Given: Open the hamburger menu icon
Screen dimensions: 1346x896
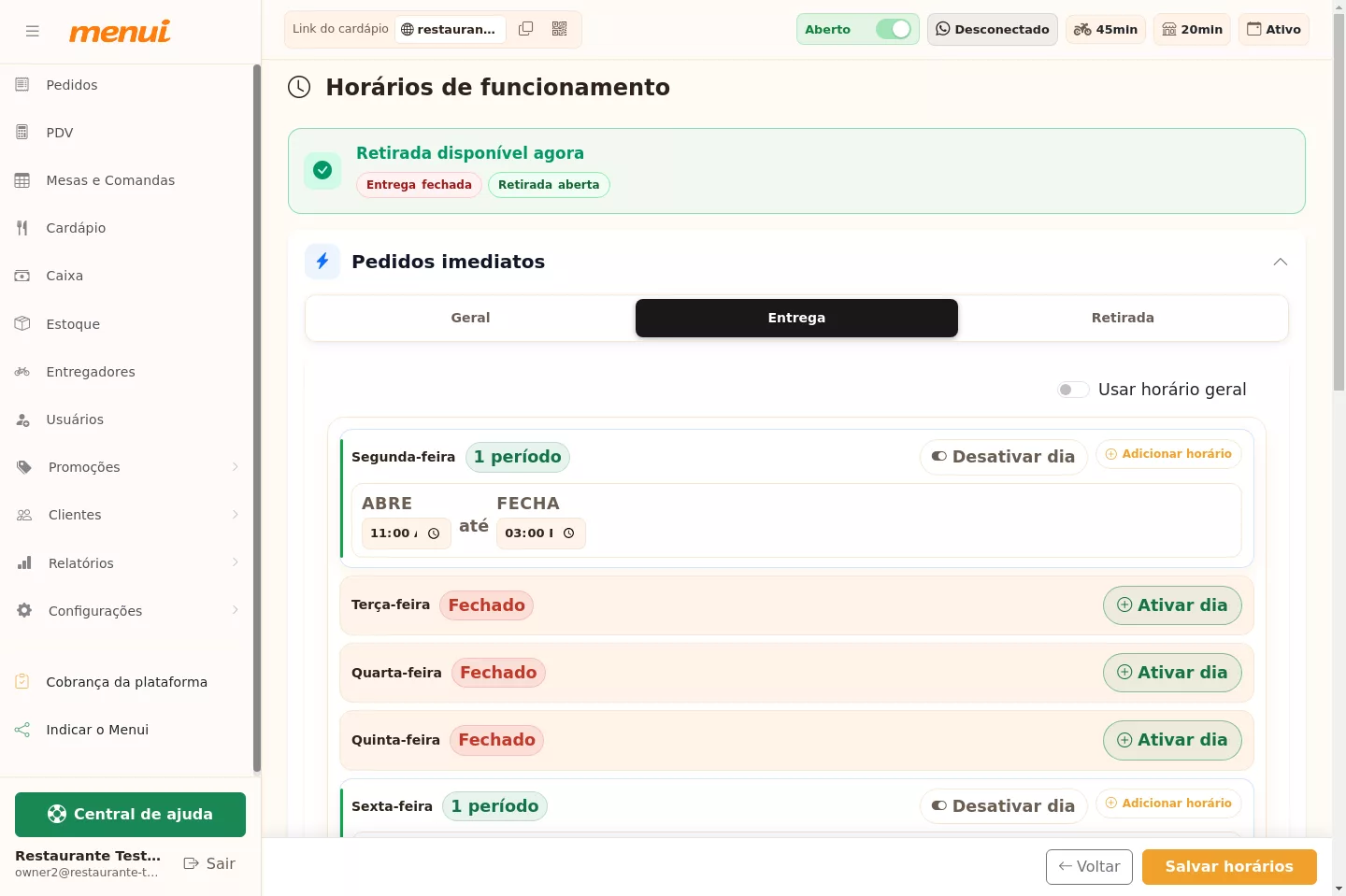Looking at the screenshot, I should point(33,31).
